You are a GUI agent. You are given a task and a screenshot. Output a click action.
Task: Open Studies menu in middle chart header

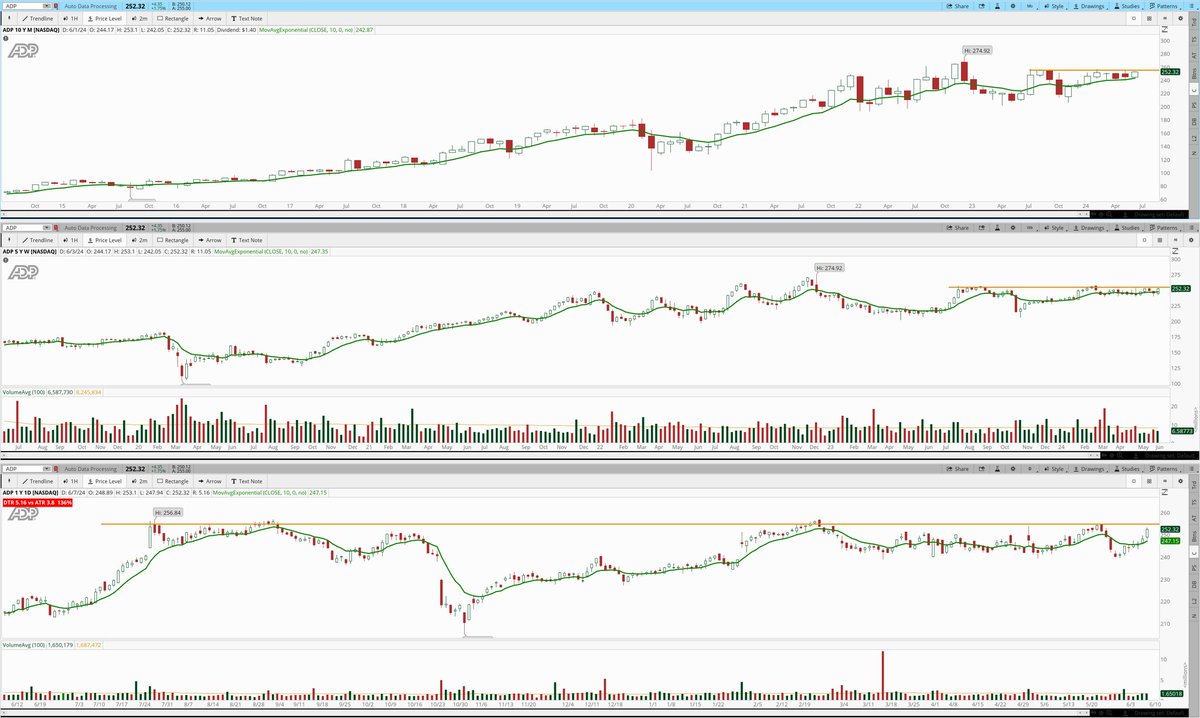pyautogui.click(x=1128, y=228)
